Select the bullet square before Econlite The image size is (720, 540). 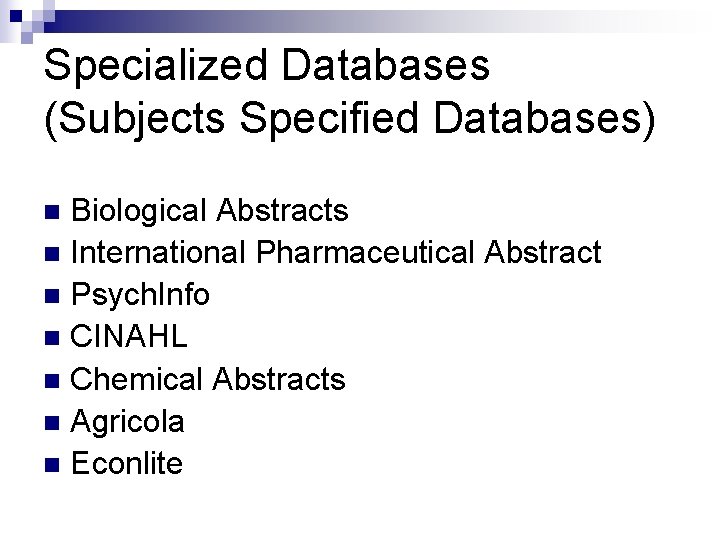point(52,465)
